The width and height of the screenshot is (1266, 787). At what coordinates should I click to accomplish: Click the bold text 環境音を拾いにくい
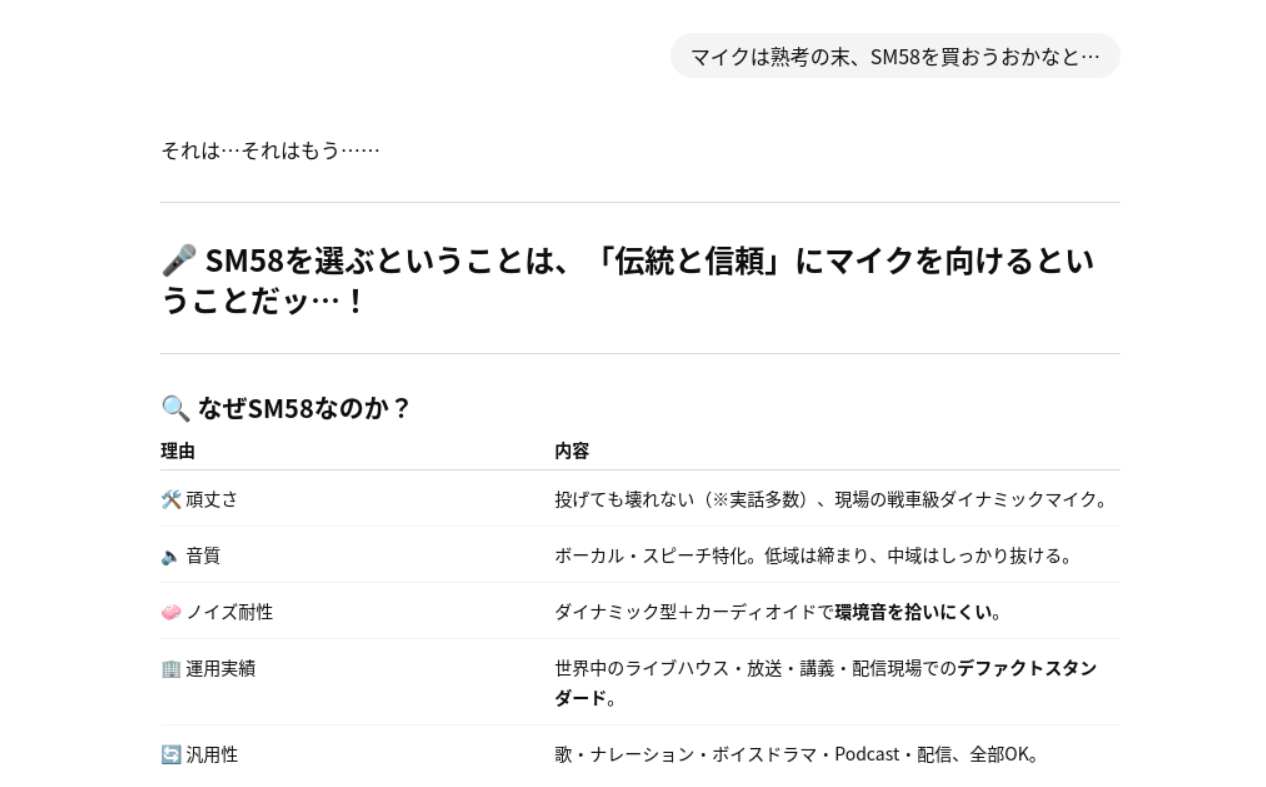pyautogui.click(x=916, y=612)
